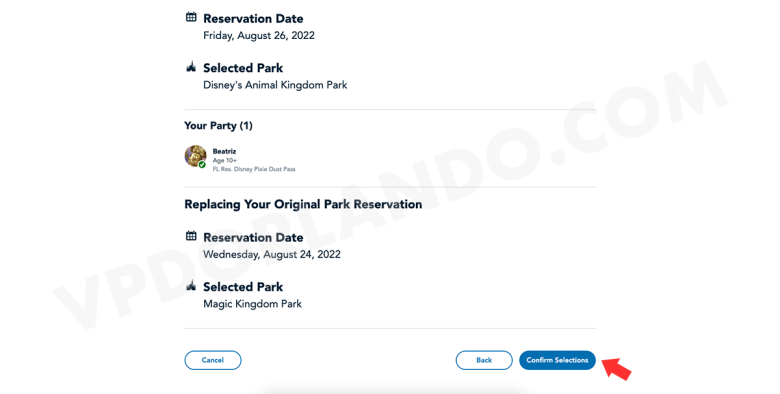Click green checkmark badge on Beatriz's avatar
The image size is (780, 394).
click(202, 165)
